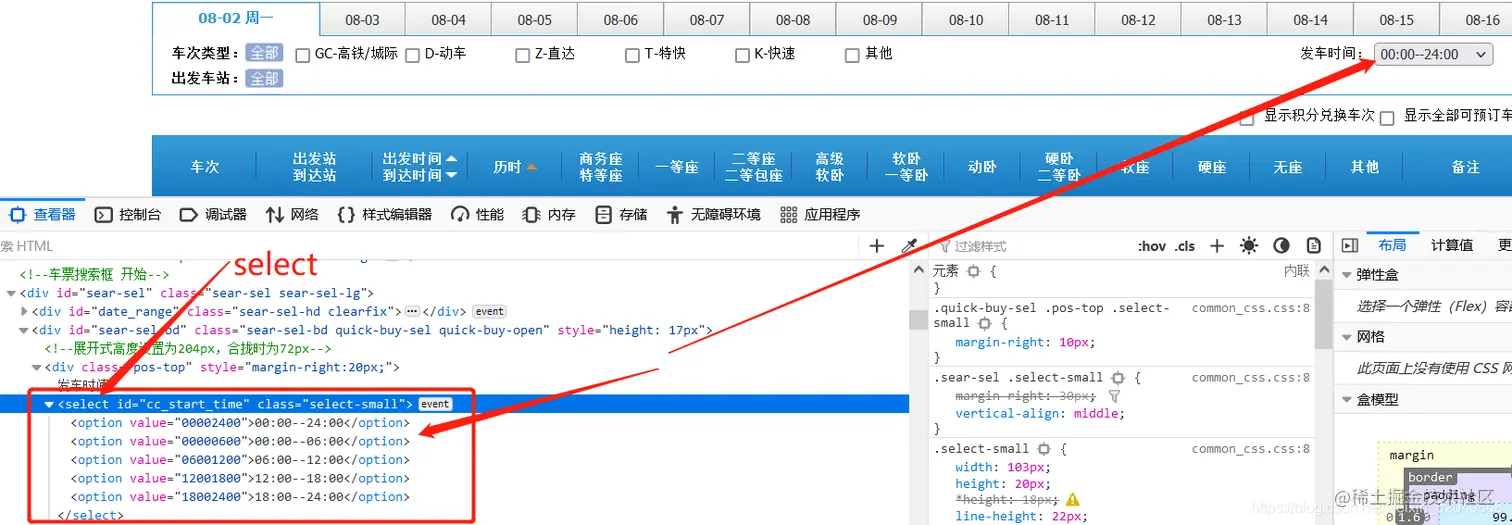Viewport: 1512px width, 525px height.
Task: Pick a color with the eyedropper icon
Action: (x=909, y=246)
